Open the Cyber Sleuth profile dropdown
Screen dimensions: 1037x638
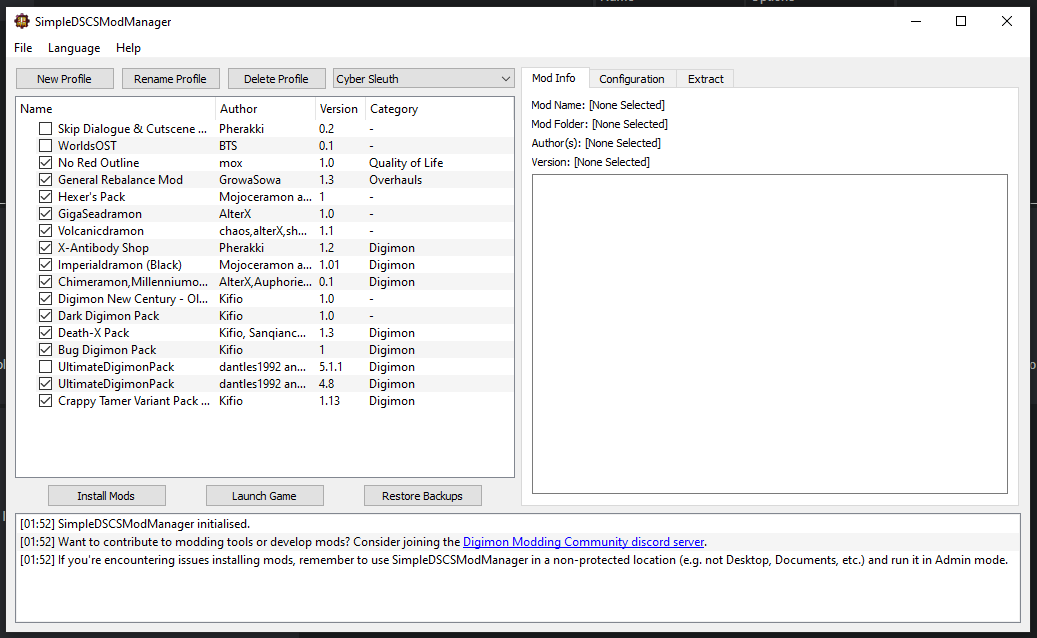click(x=423, y=79)
